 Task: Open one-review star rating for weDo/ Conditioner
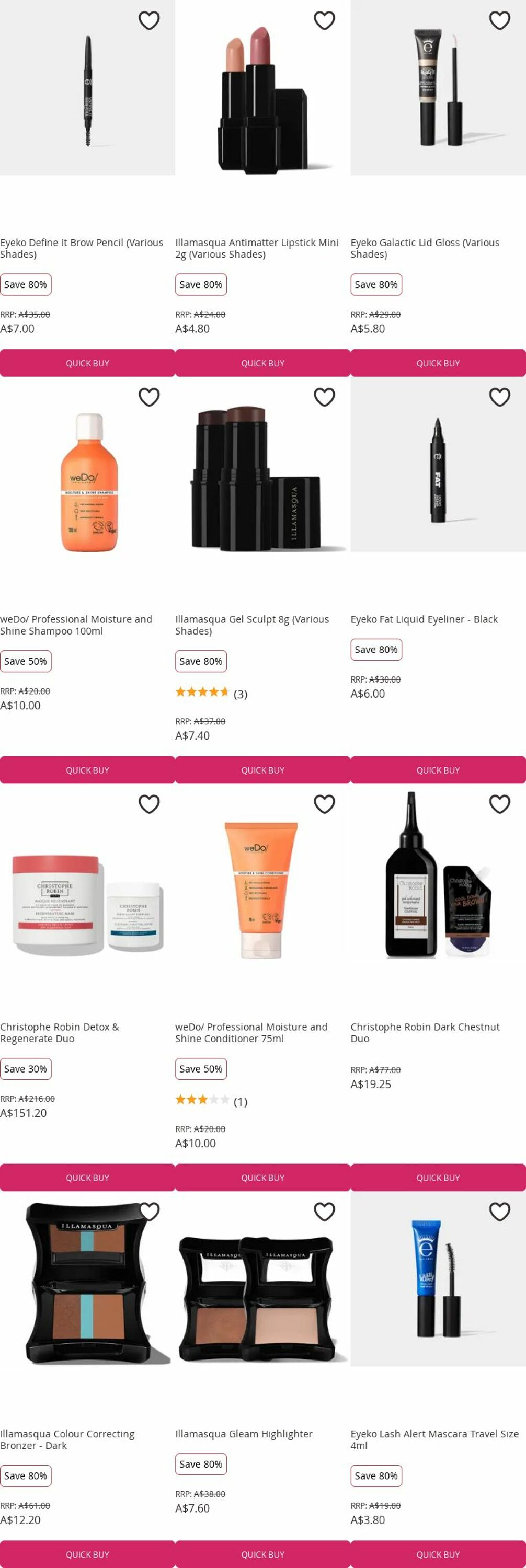[x=211, y=1102]
